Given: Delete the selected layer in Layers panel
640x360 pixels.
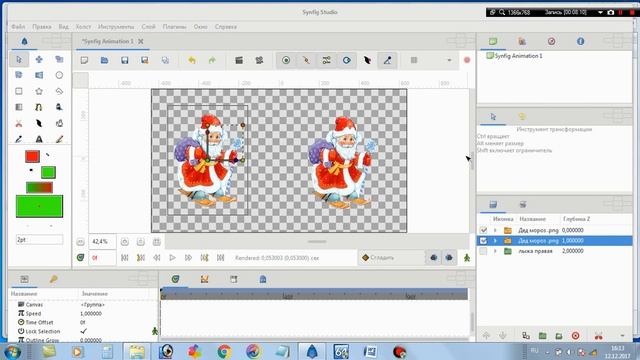Looking at the screenshot, I should tap(576, 336).
